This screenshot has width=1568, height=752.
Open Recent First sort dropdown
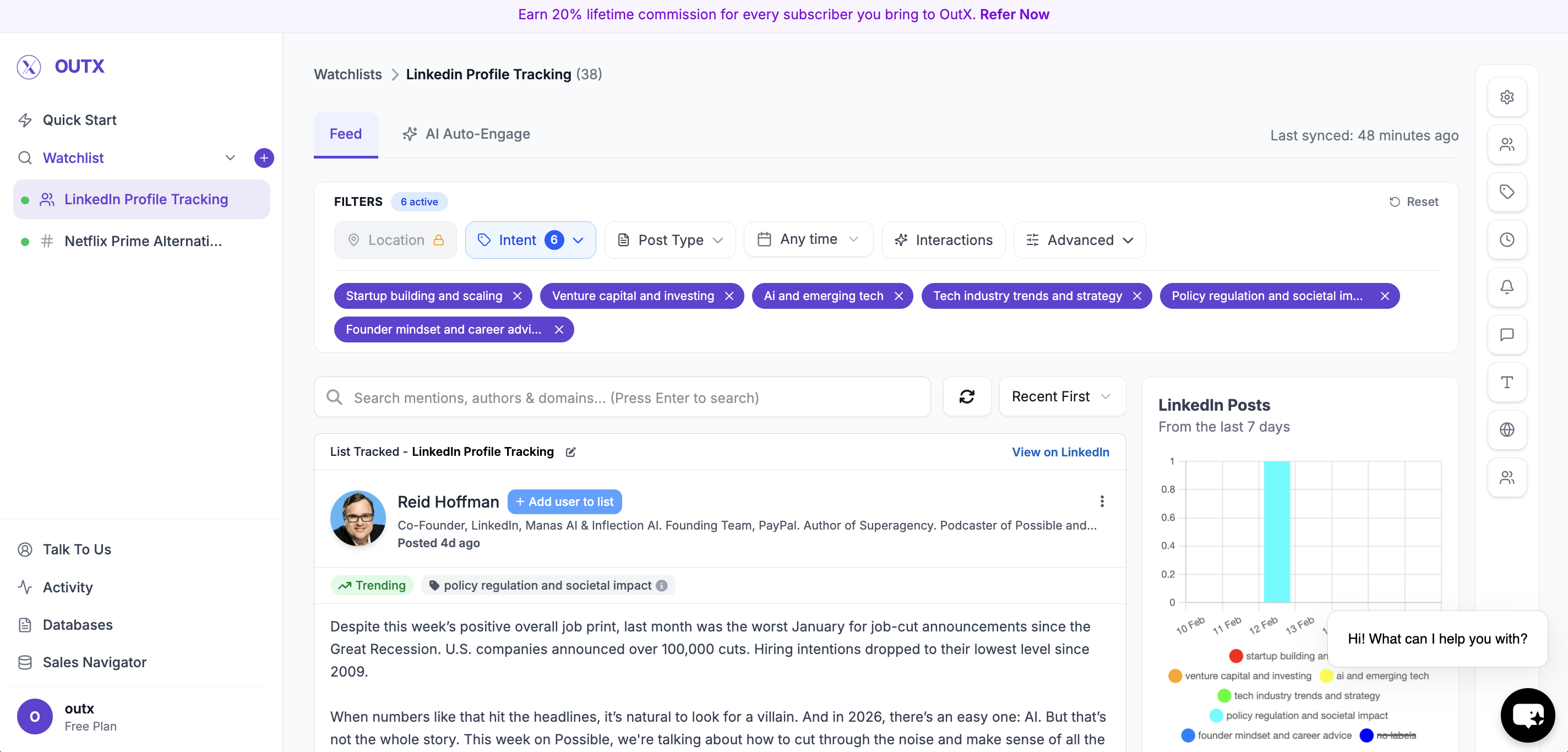(x=1061, y=397)
